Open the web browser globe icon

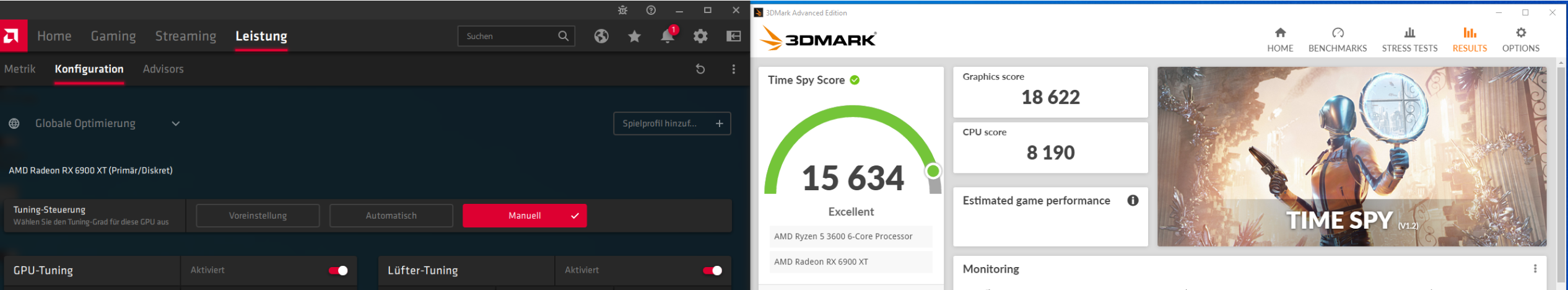click(x=601, y=36)
